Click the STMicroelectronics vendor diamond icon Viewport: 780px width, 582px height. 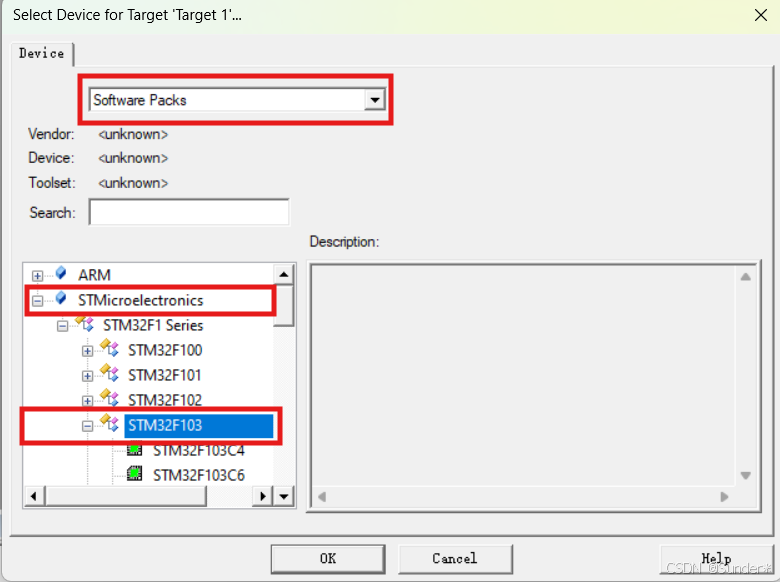click(61, 298)
